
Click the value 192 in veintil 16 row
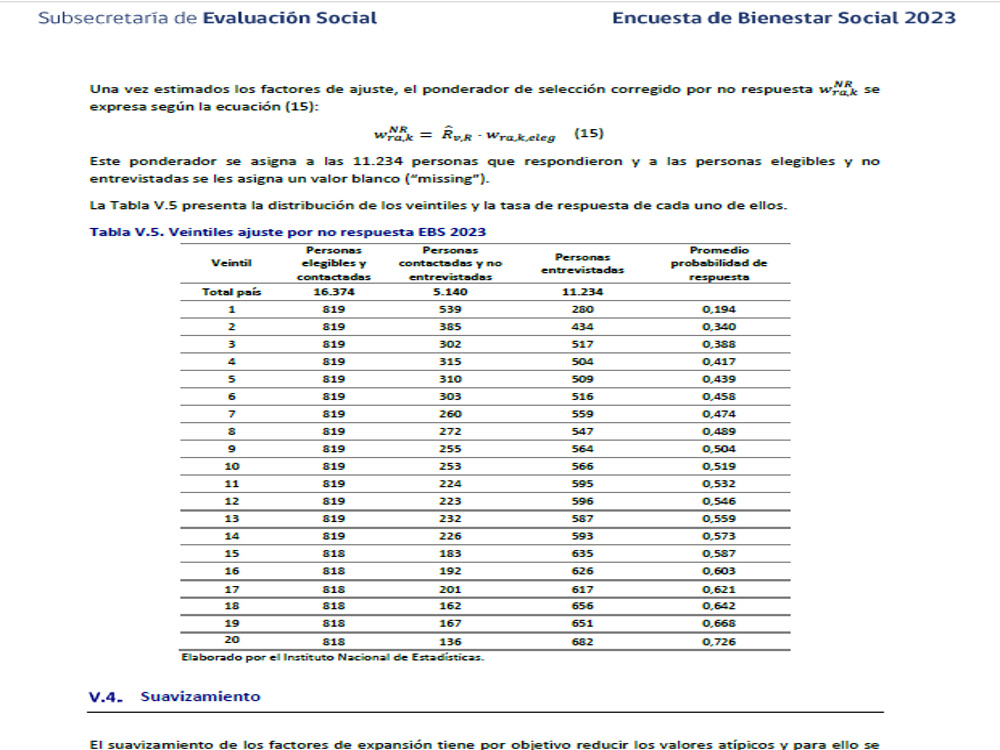point(450,571)
